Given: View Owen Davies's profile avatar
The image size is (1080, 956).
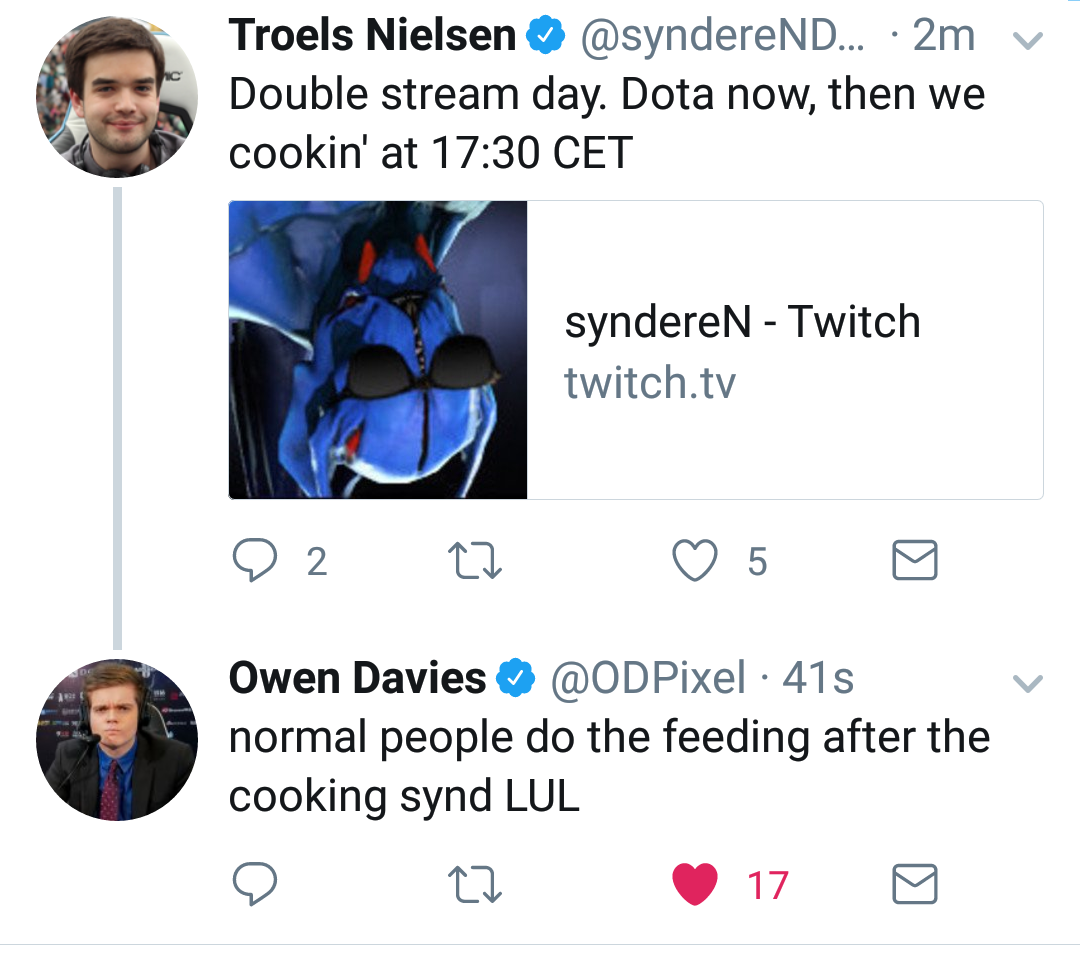Looking at the screenshot, I should [116, 739].
